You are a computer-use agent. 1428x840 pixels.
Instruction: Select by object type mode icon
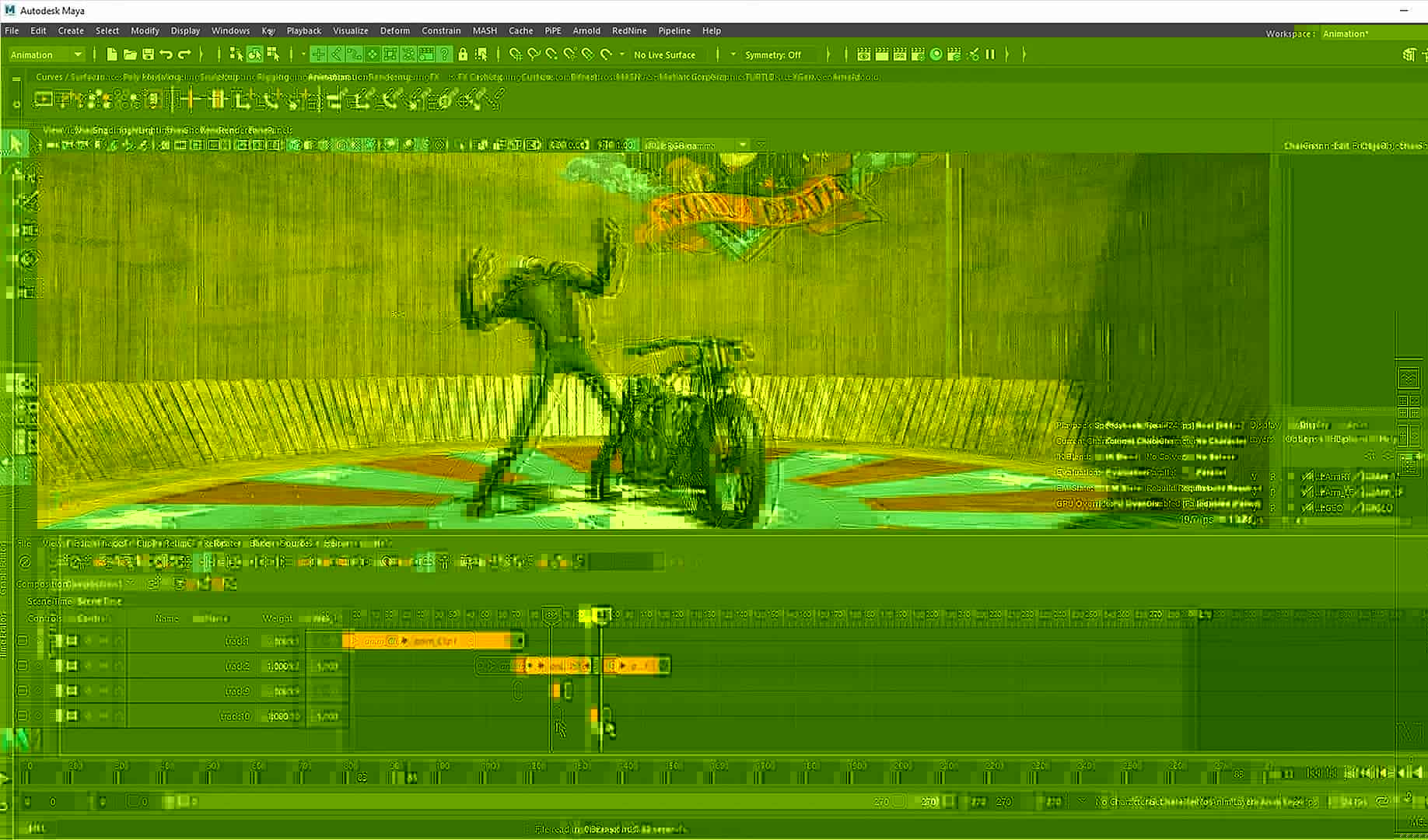pos(254,54)
